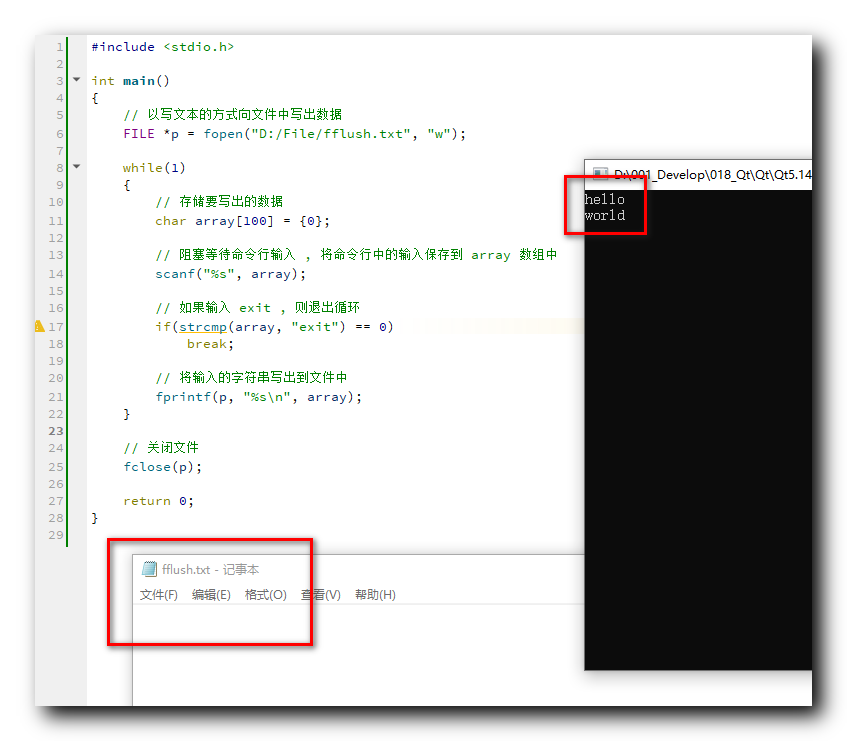Click the 'hello' output in console
The height and width of the screenshot is (741, 847).
tap(604, 199)
